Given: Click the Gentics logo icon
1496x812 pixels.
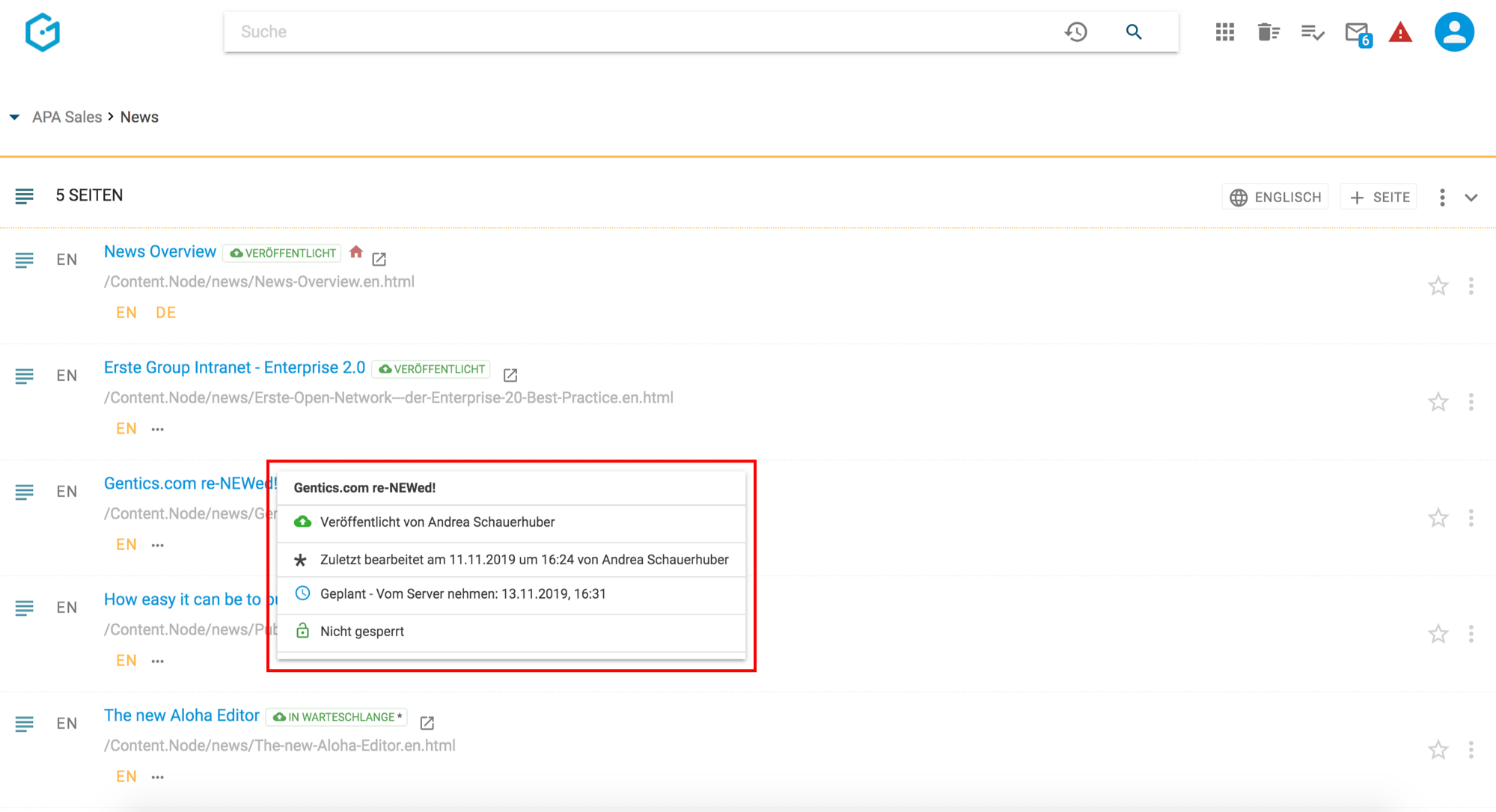Looking at the screenshot, I should [x=43, y=32].
